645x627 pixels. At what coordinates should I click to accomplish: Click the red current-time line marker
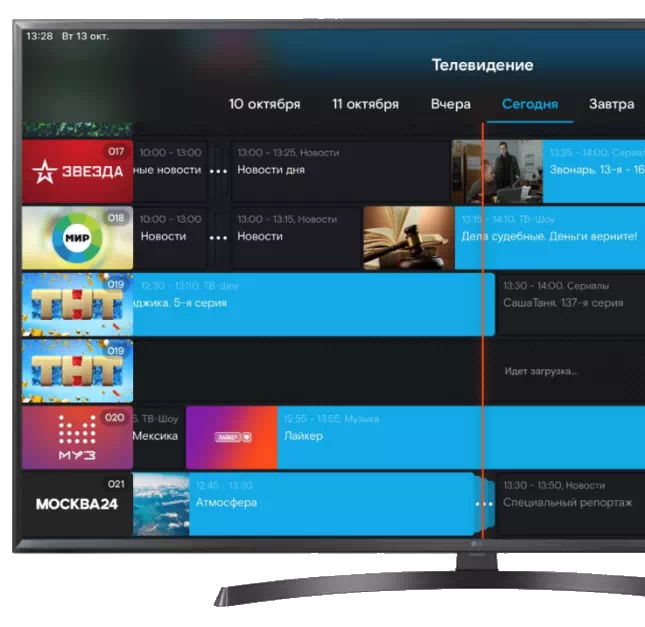[482, 330]
